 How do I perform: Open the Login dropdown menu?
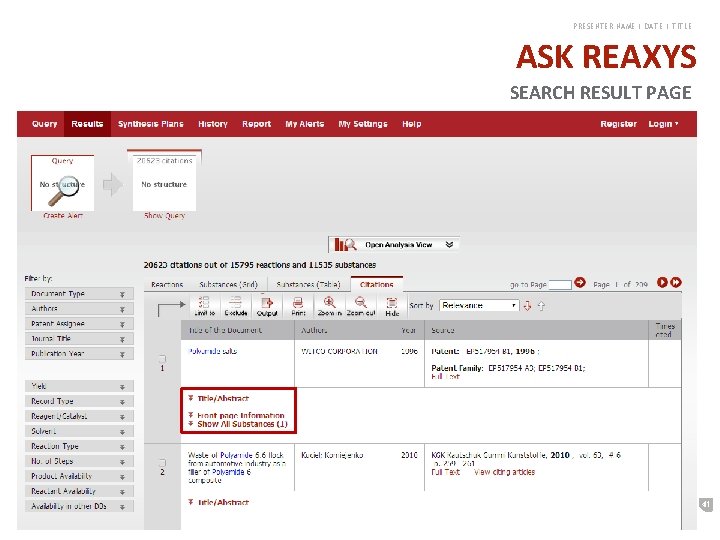(663, 124)
